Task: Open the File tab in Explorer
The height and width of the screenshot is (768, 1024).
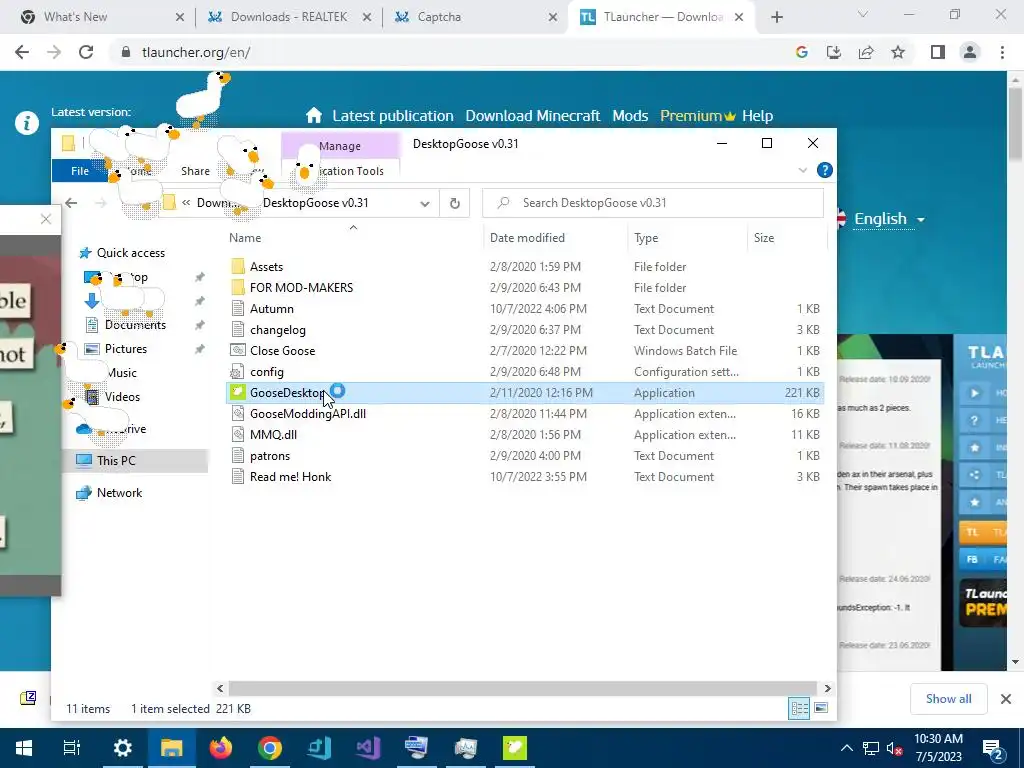Action: click(80, 171)
